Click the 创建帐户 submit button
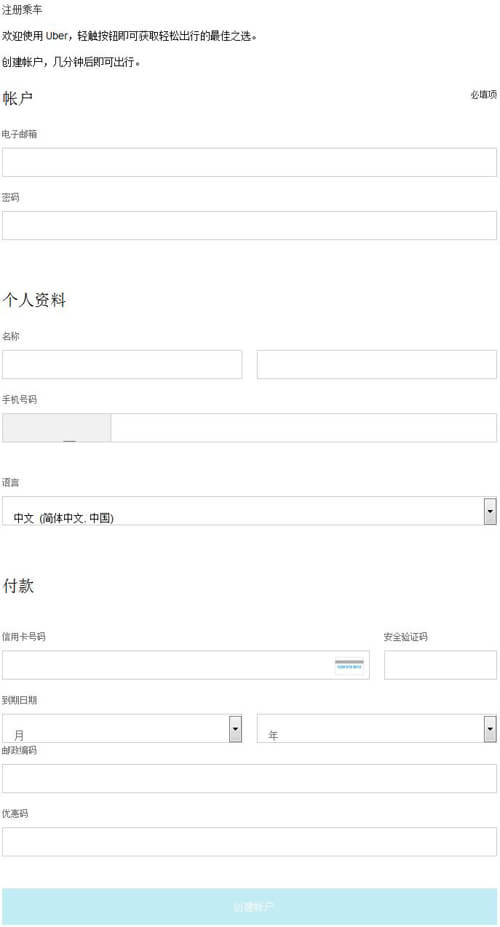This screenshot has width=500, height=927. tap(249, 907)
